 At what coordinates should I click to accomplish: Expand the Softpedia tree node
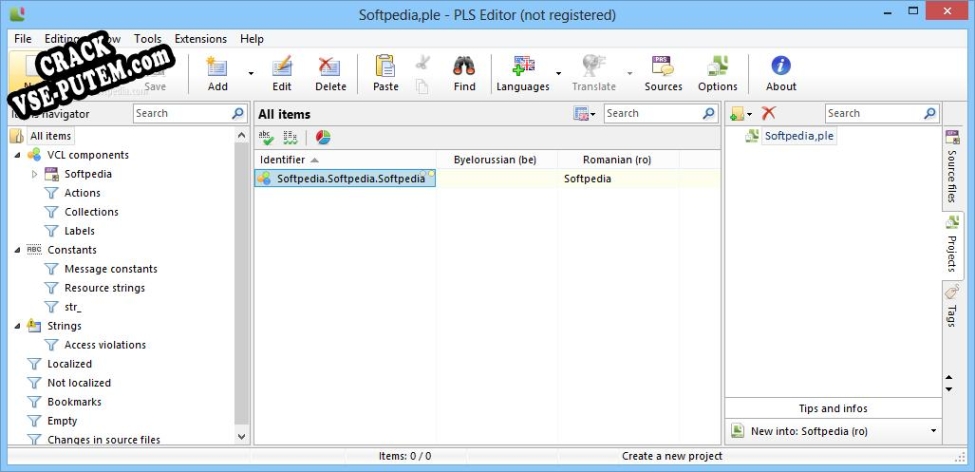tap(35, 174)
